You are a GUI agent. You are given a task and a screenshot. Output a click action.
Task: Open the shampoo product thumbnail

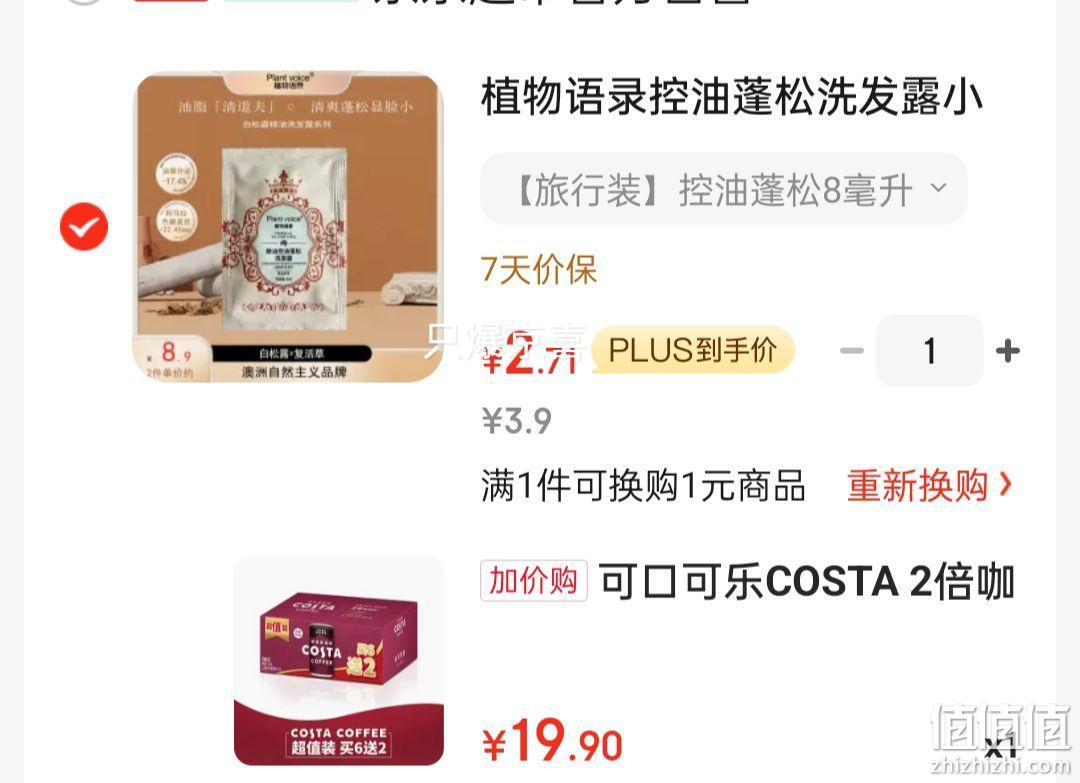point(288,227)
